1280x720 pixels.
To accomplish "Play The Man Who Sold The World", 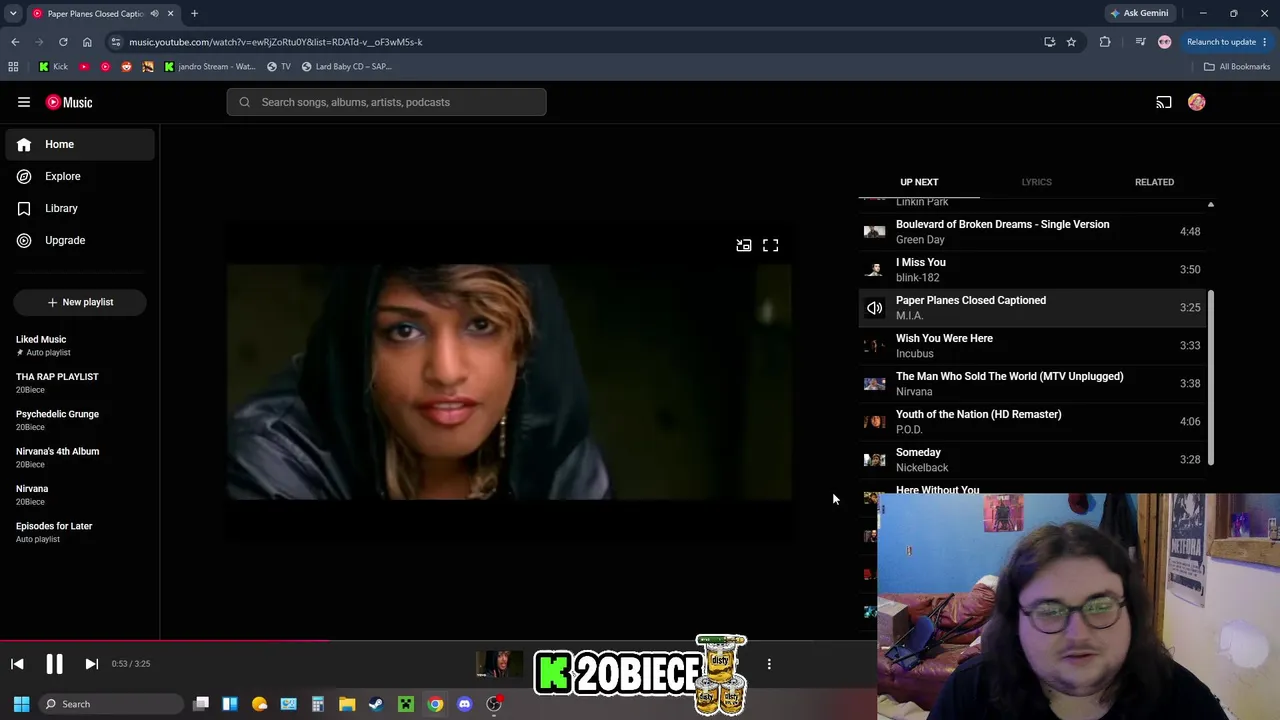I will click(x=1032, y=383).
